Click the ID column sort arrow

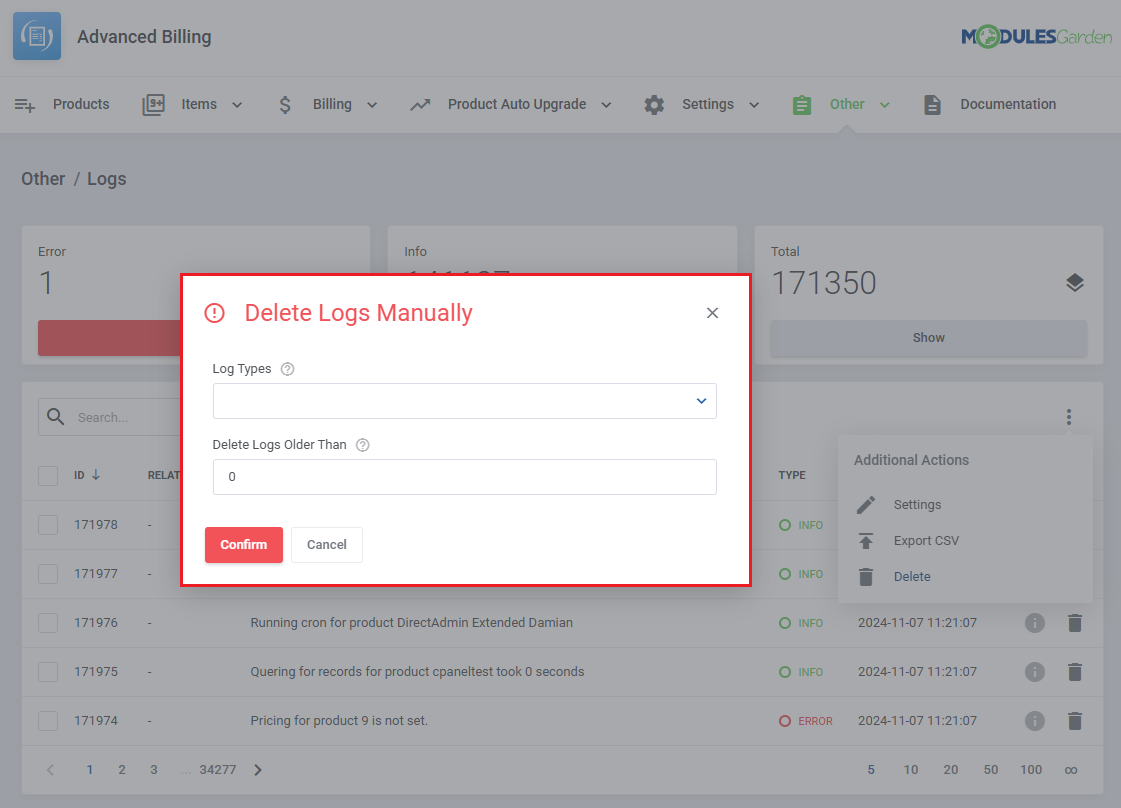[96, 475]
